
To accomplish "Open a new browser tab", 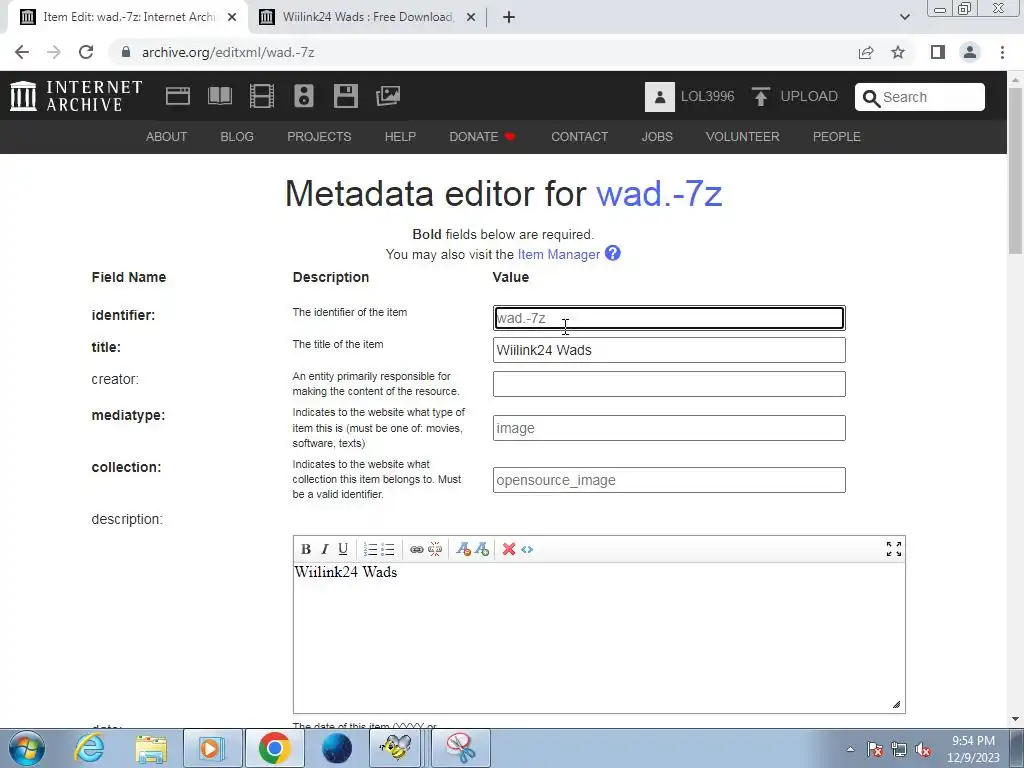I will tap(509, 17).
